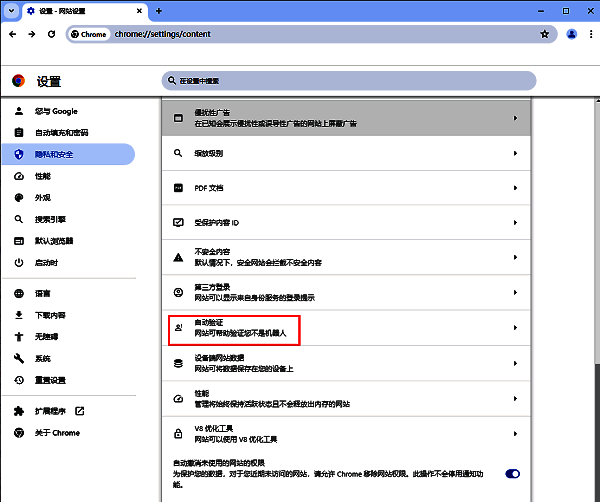
Task: Open the tab search dropdown arrow
Action: click(10, 10)
